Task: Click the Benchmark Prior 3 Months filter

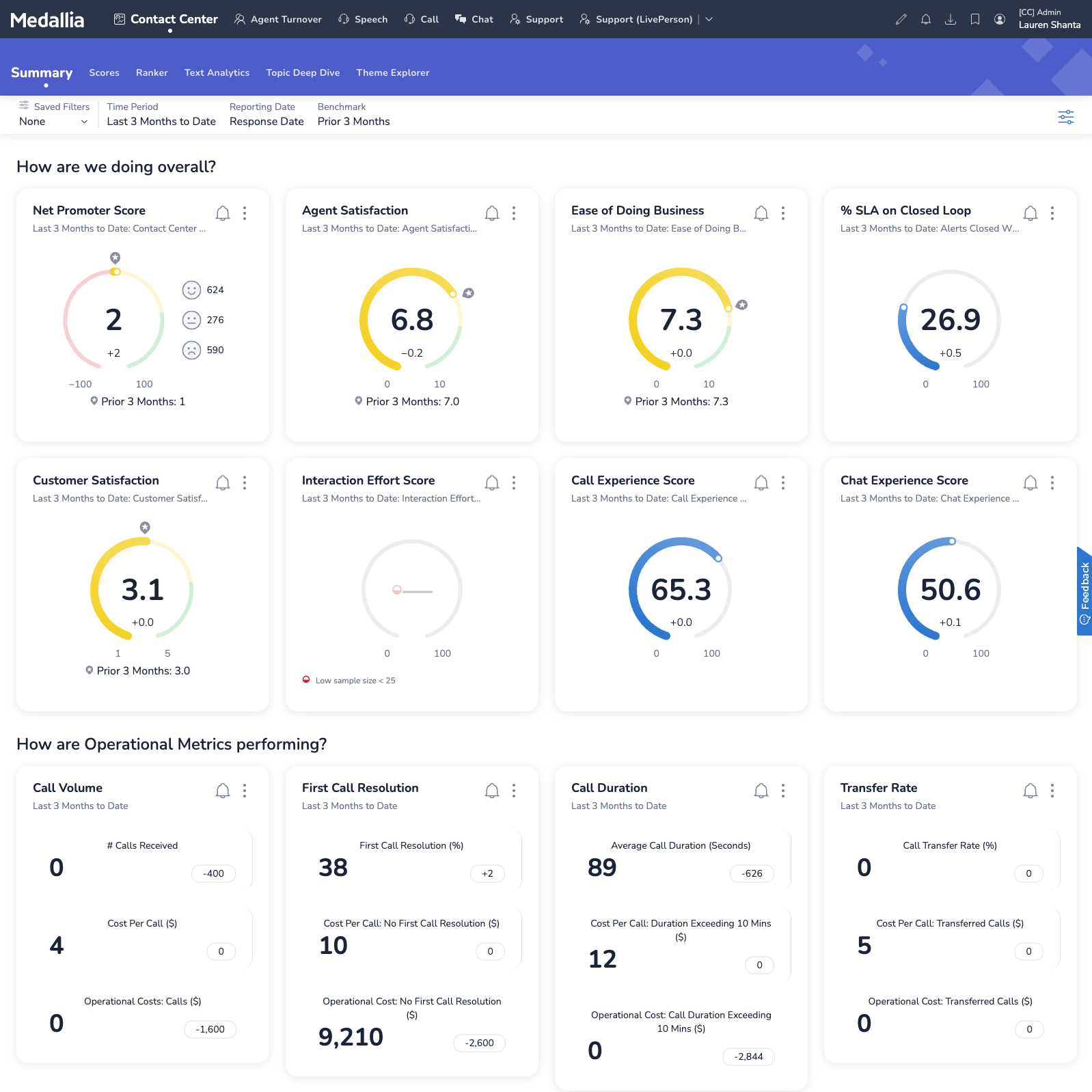Action: [353, 122]
